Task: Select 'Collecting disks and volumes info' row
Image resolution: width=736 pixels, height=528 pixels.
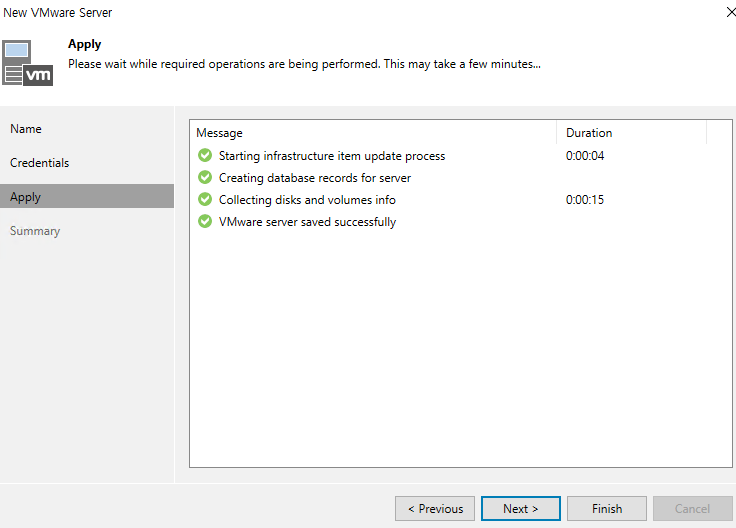Action: pyautogui.click(x=460, y=200)
